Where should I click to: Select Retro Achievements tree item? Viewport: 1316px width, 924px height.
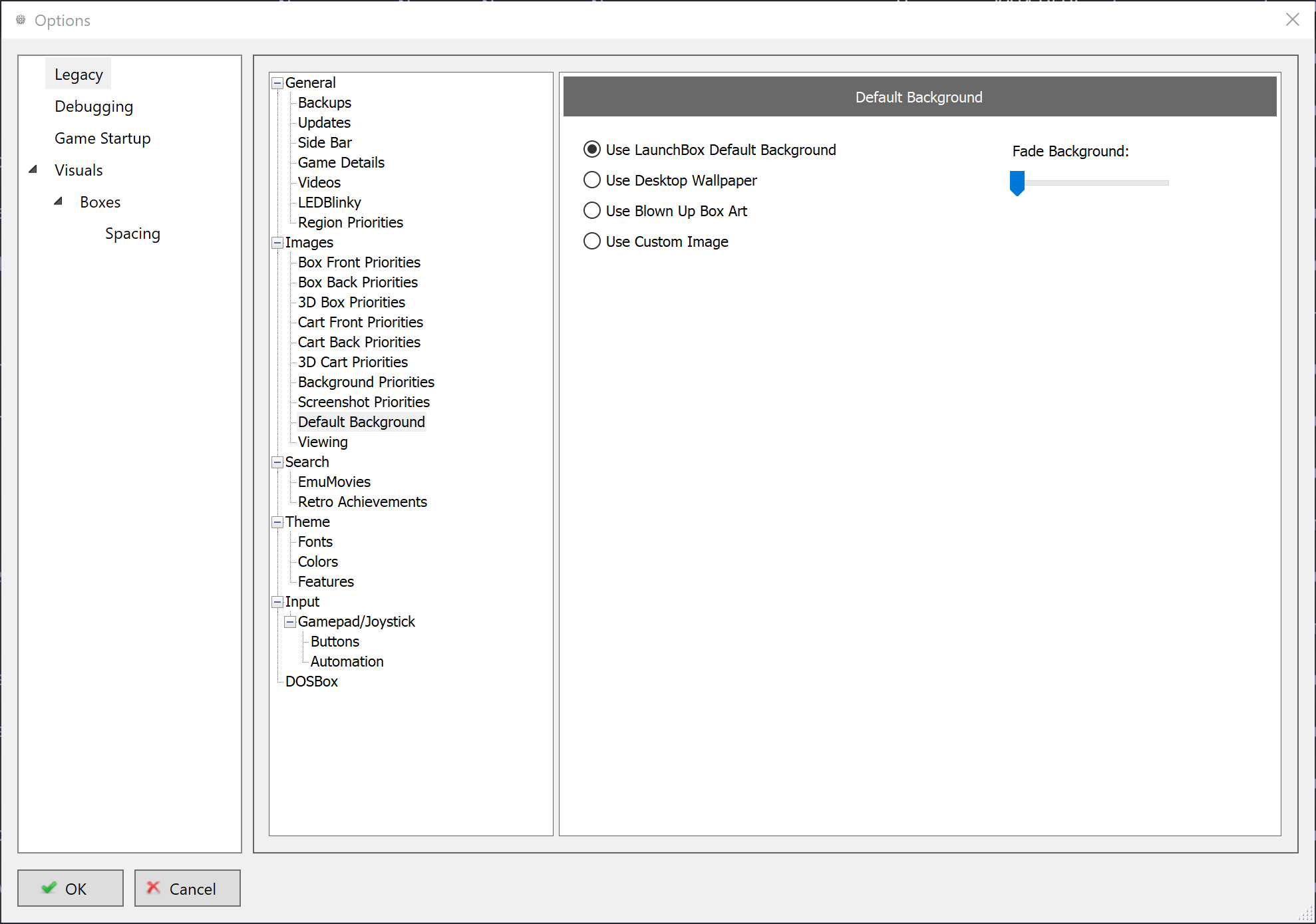(363, 502)
